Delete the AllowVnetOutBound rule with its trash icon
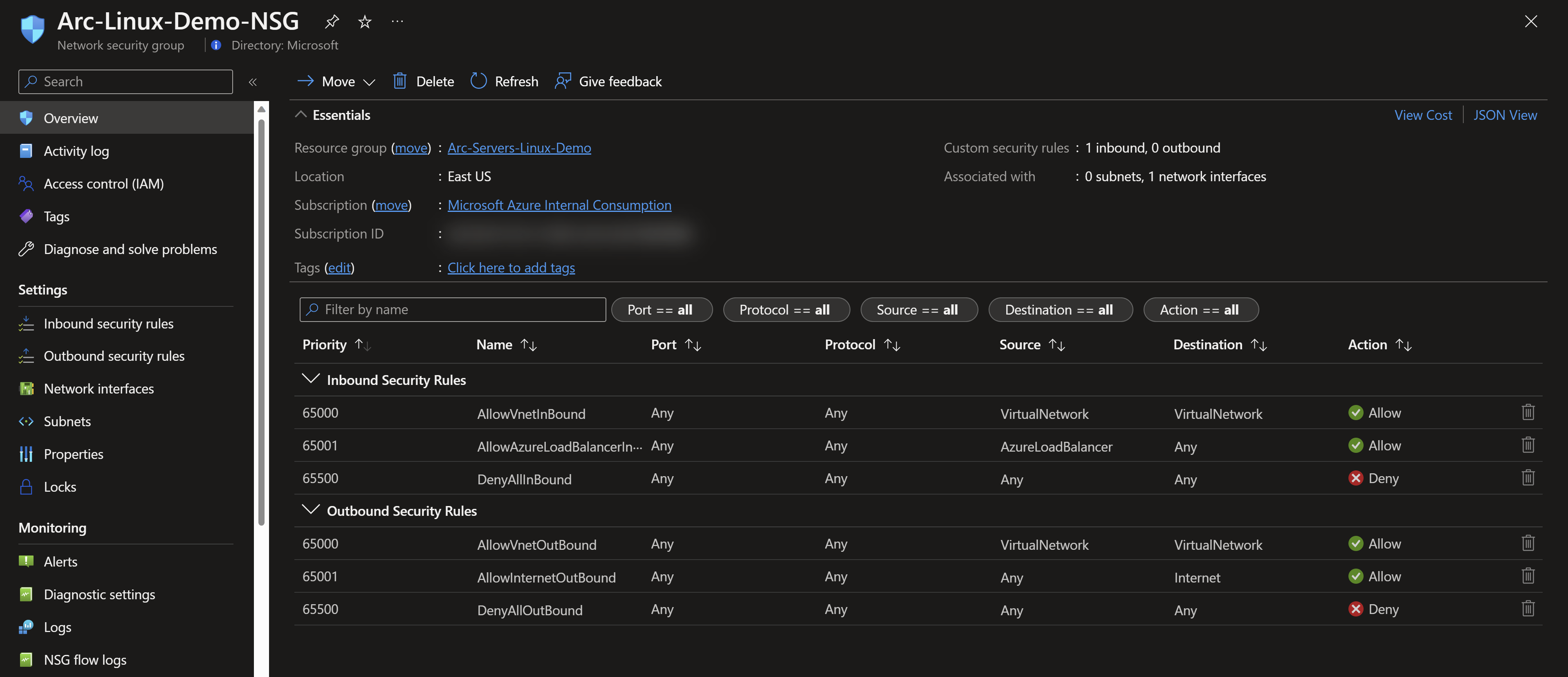This screenshot has width=1568, height=677. pos(1528,544)
